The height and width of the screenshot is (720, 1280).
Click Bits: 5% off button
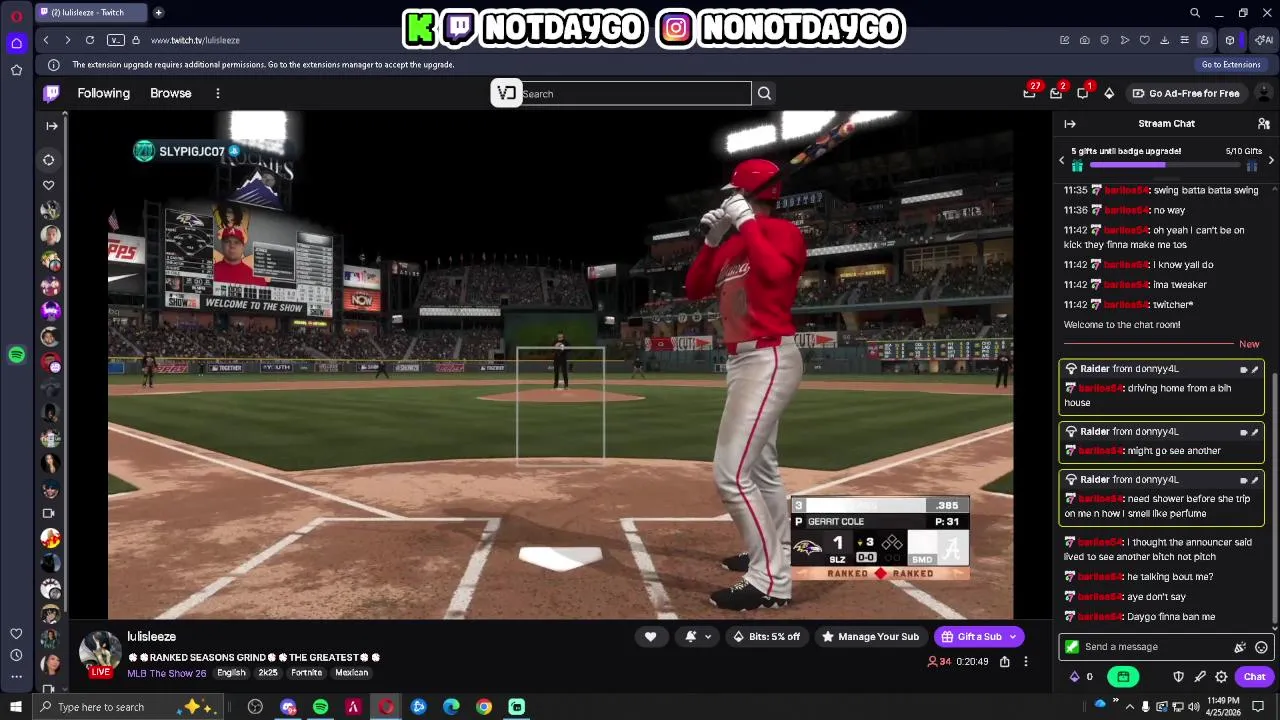tap(767, 637)
